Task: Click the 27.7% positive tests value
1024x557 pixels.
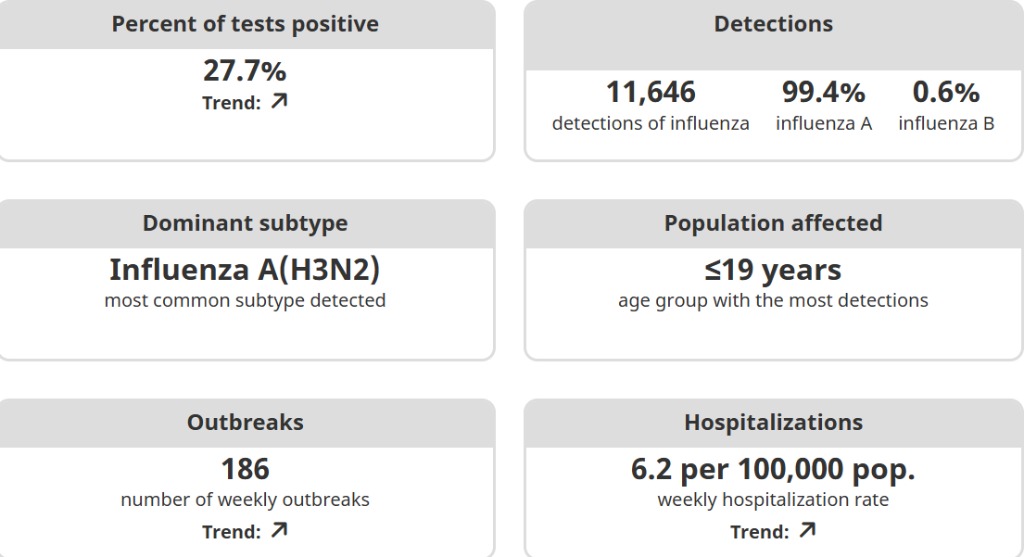Action: (x=245, y=71)
